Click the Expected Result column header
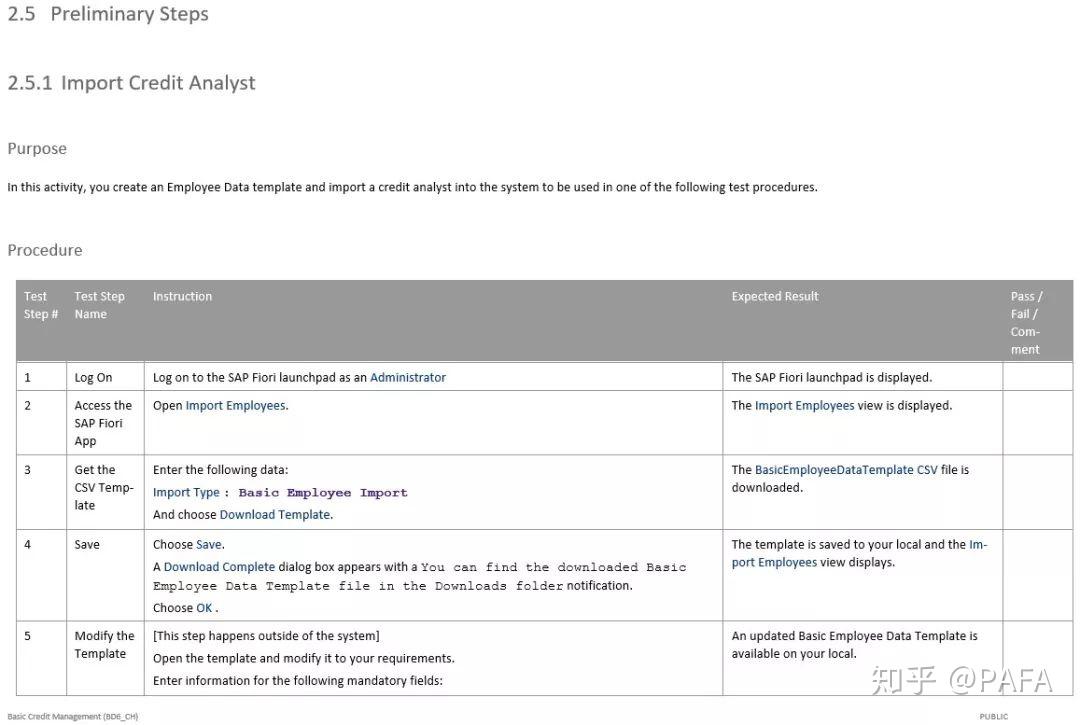 click(775, 296)
